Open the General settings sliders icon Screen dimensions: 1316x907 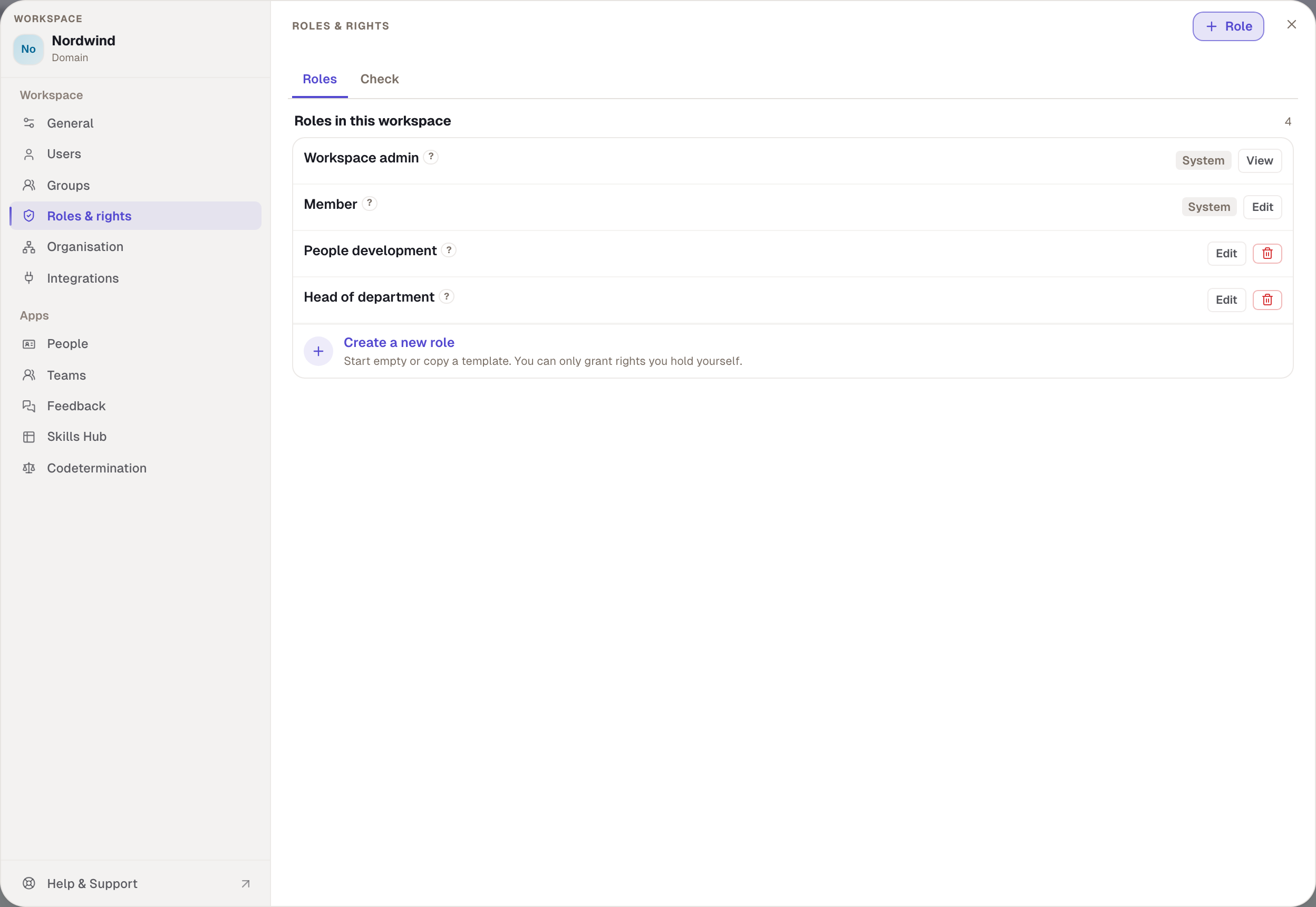29,123
